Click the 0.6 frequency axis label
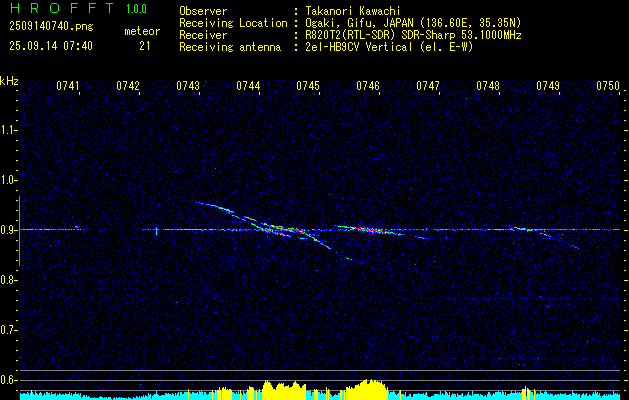This screenshot has height=400, width=629. point(8,380)
